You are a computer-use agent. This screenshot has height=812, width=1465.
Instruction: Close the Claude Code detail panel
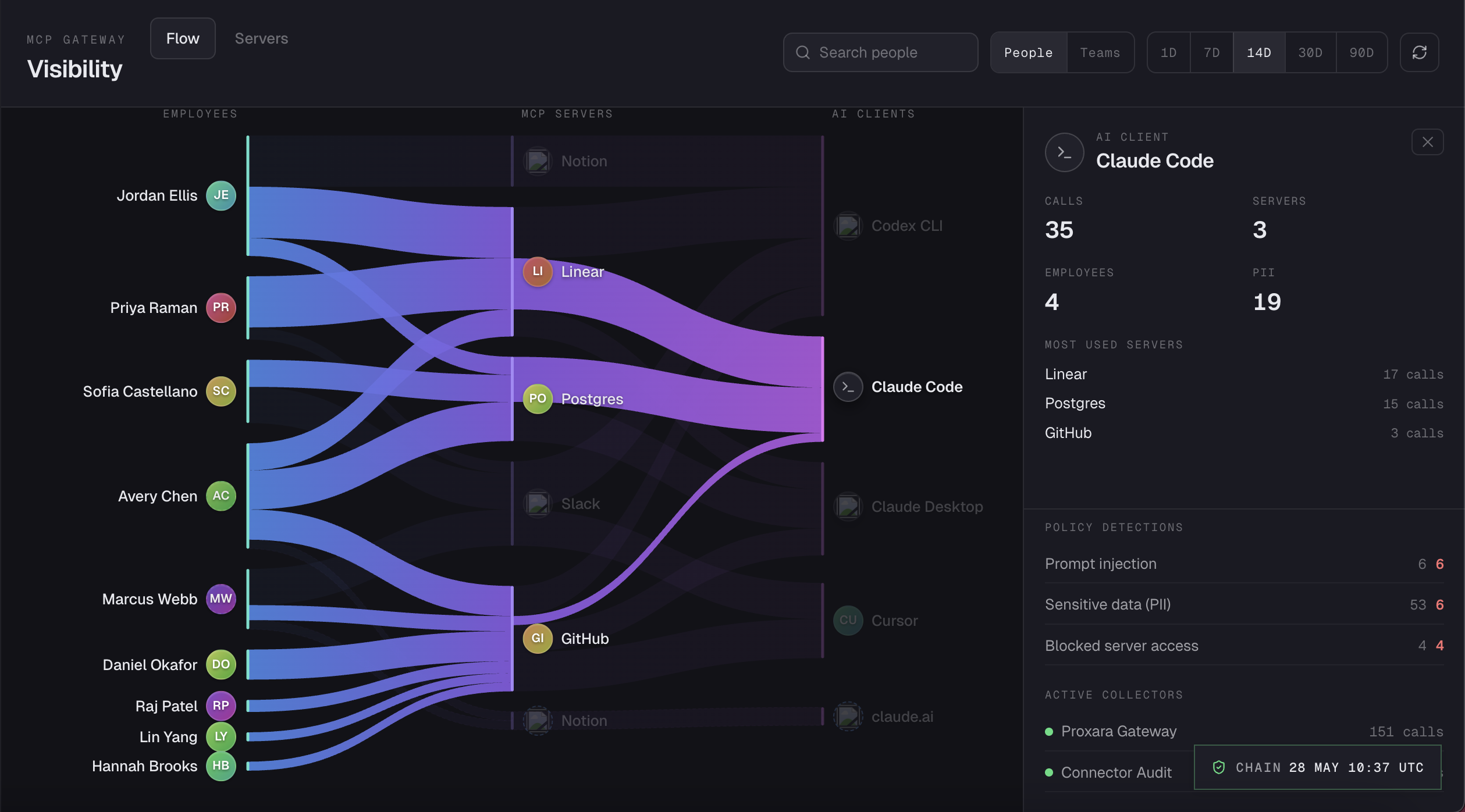[x=1427, y=142]
